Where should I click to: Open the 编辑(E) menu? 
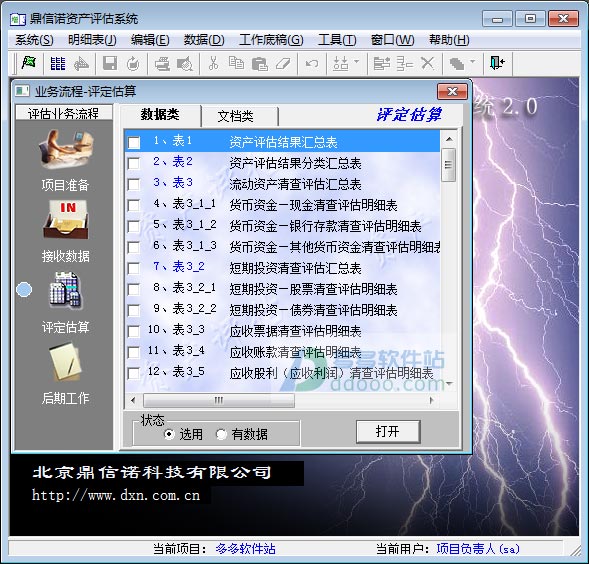[150, 40]
